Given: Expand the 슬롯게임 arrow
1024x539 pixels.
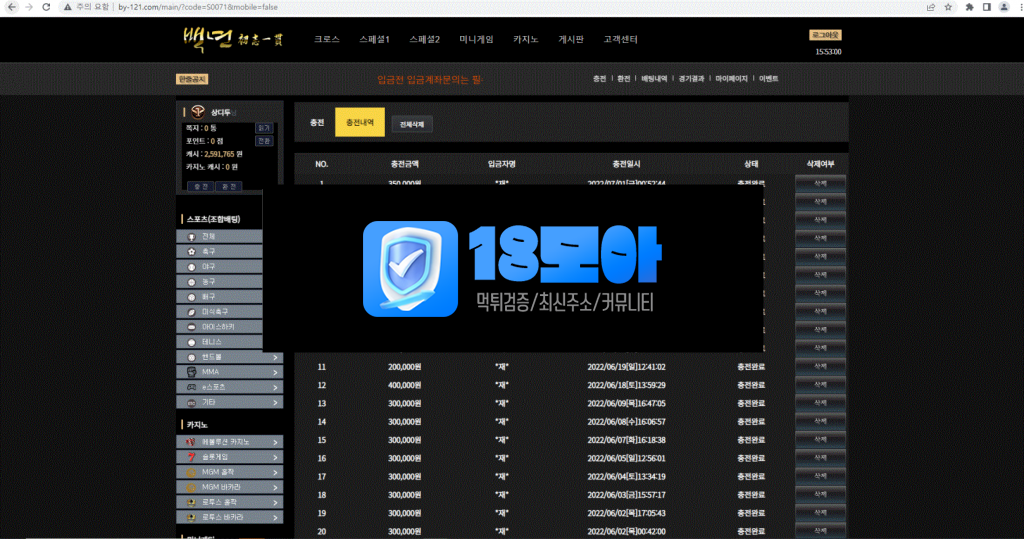Looking at the screenshot, I should pyautogui.click(x=275, y=457).
